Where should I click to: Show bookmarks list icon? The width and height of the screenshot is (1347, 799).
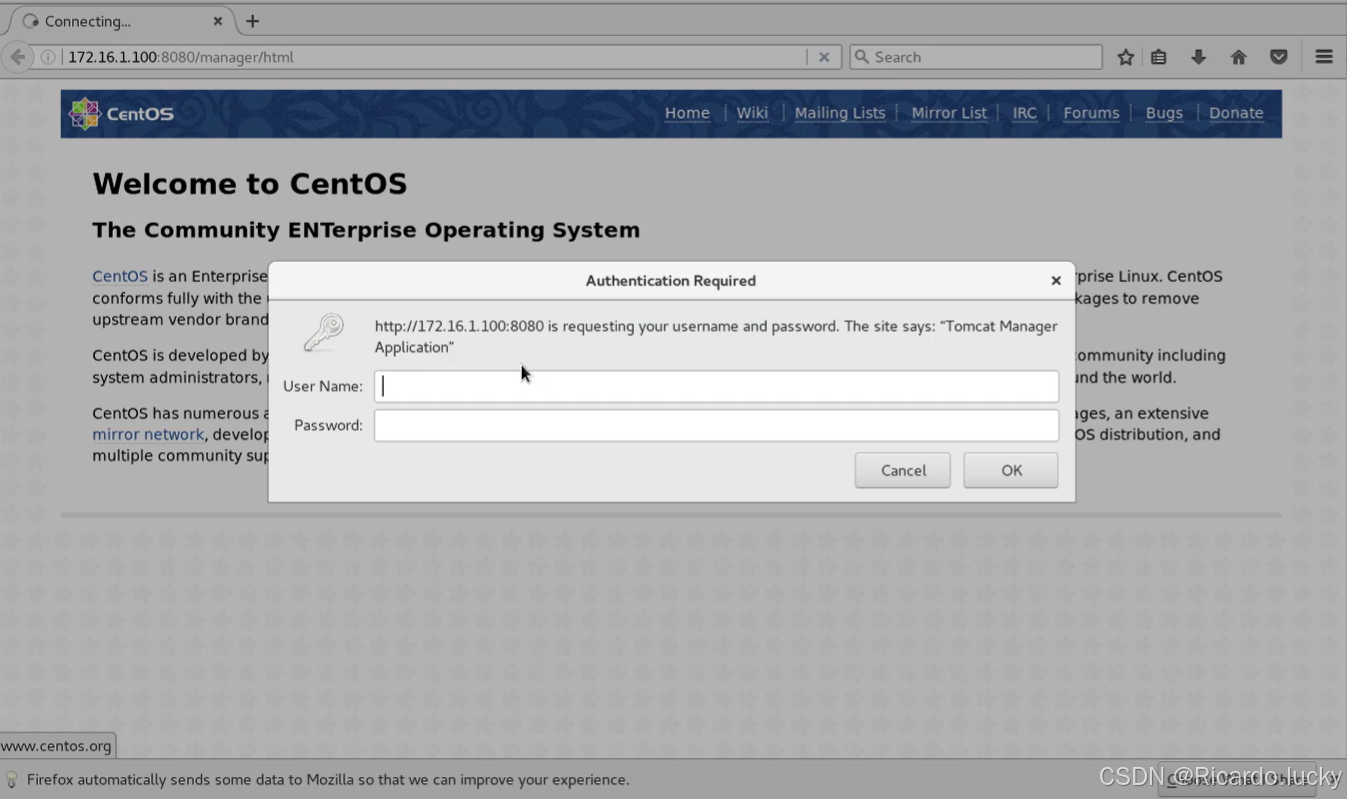1159,57
